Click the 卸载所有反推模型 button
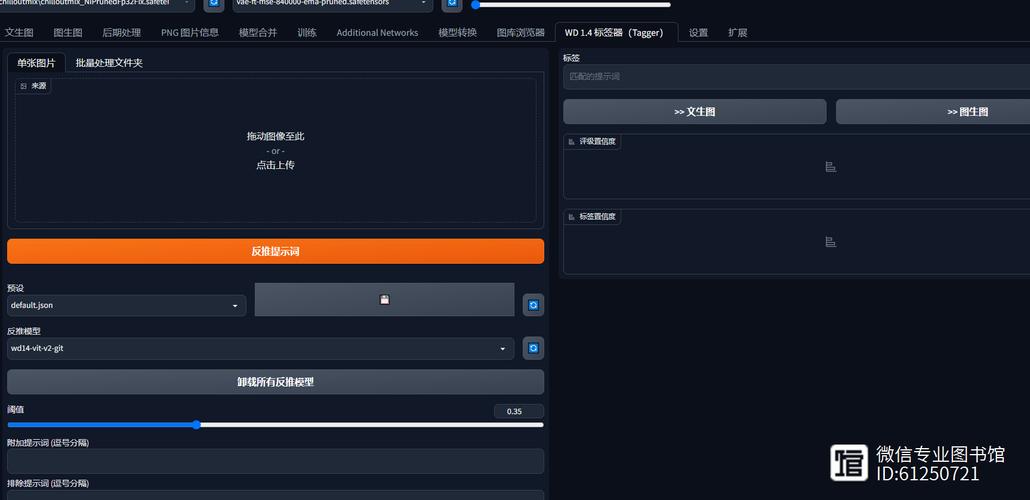This screenshot has width=1030, height=500. coord(275,382)
